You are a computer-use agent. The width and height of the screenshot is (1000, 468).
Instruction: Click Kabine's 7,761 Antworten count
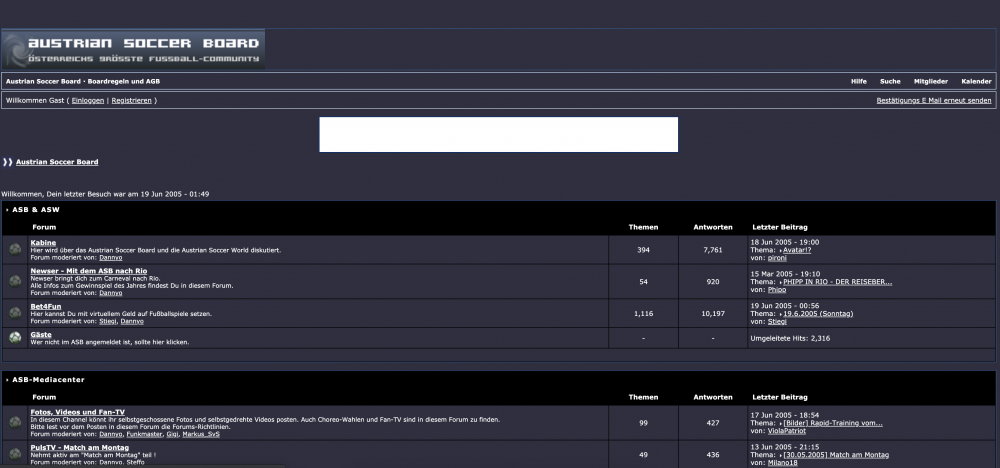(x=713, y=250)
